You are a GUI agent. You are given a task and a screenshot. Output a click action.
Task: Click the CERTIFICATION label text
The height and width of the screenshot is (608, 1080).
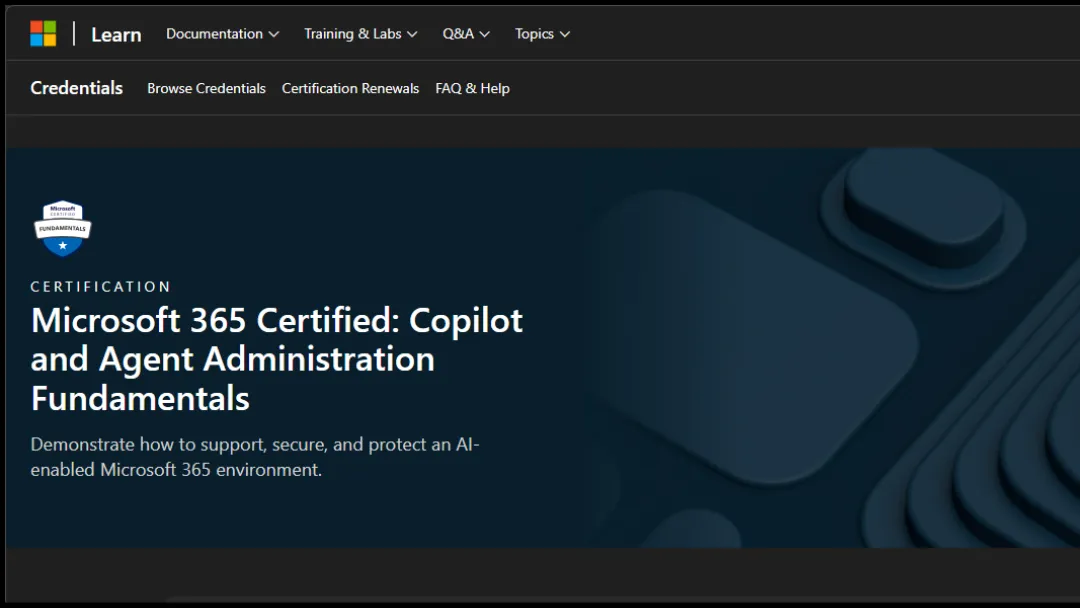pyautogui.click(x=101, y=286)
